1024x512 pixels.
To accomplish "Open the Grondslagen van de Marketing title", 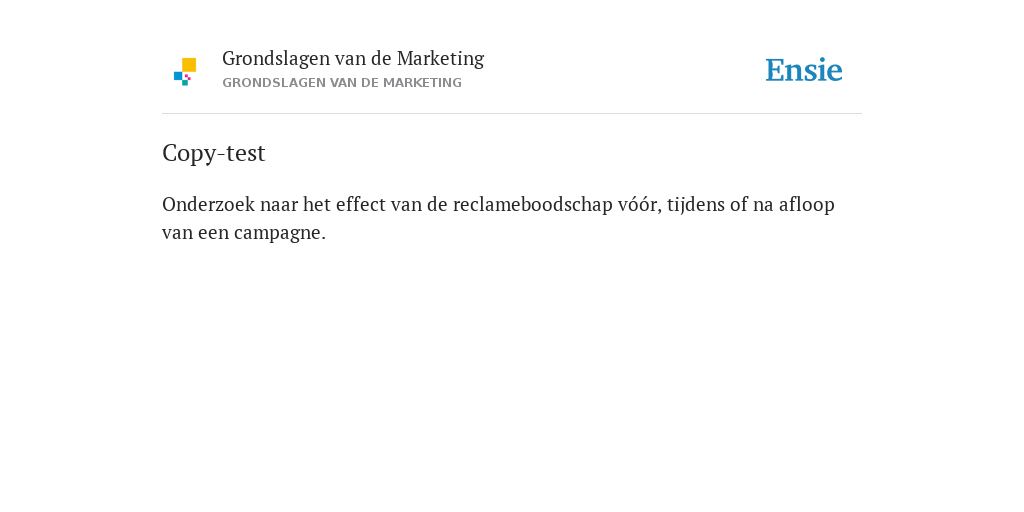I will pyautogui.click(x=353, y=59).
